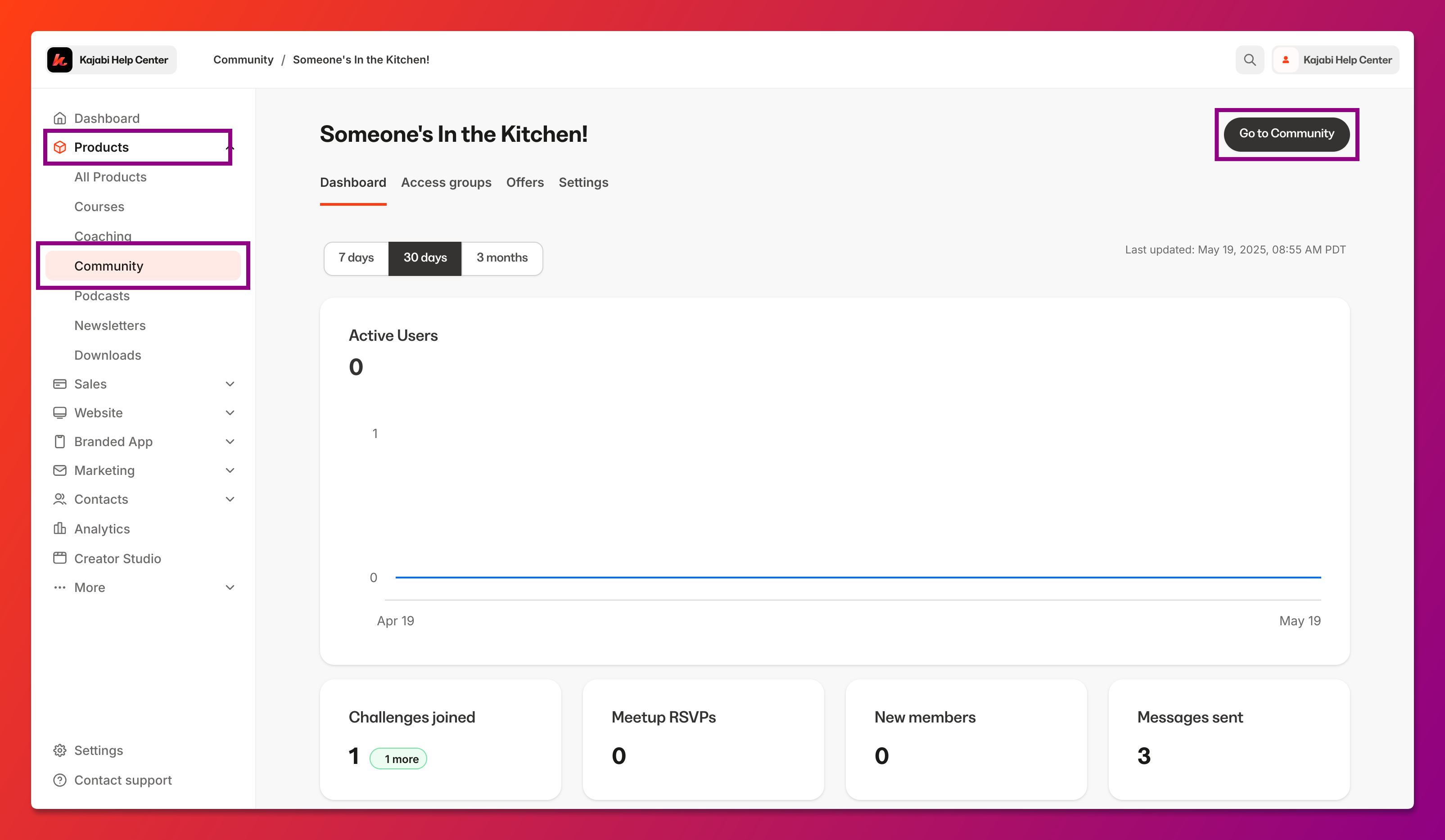This screenshot has height=840, width=1445.
Task: Click the Analytics bar chart icon
Action: coord(59,528)
